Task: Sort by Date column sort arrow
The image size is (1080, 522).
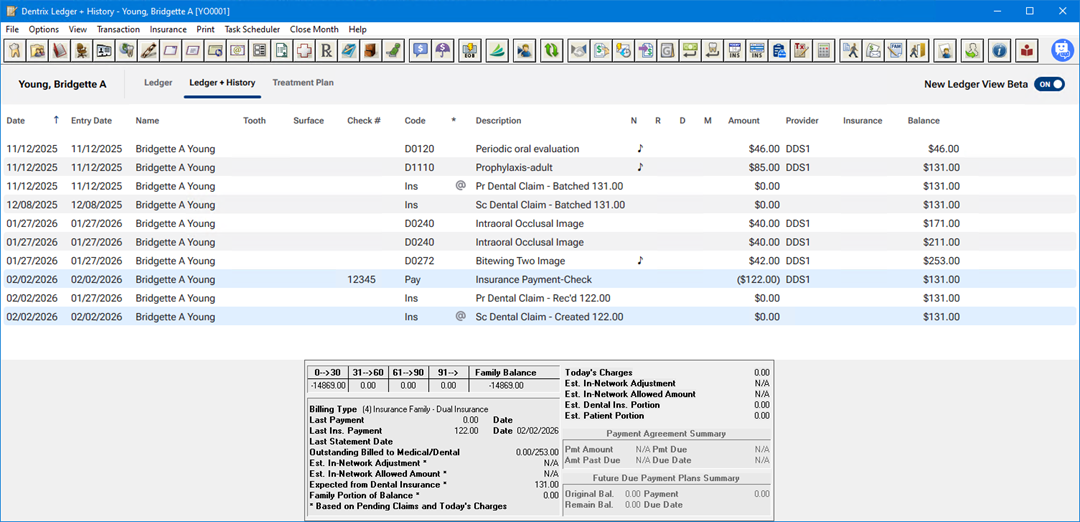Action: coord(56,120)
